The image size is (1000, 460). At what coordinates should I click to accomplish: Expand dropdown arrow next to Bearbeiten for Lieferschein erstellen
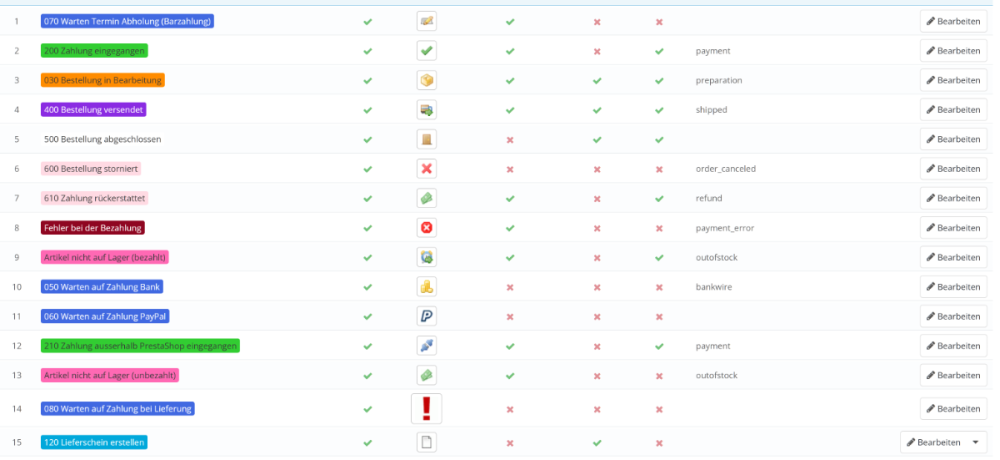coord(975,443)
